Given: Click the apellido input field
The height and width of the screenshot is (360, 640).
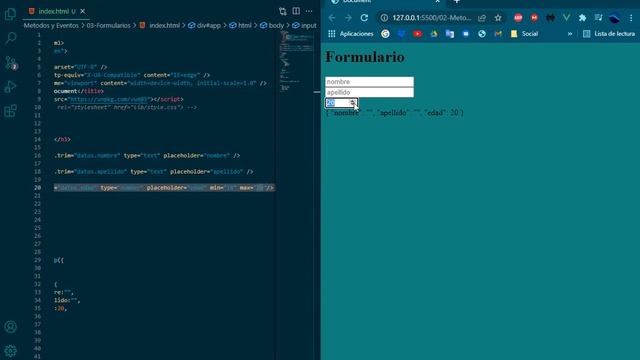Looking at the screenshot, I should pyautogui.click(x=369, y=92).
